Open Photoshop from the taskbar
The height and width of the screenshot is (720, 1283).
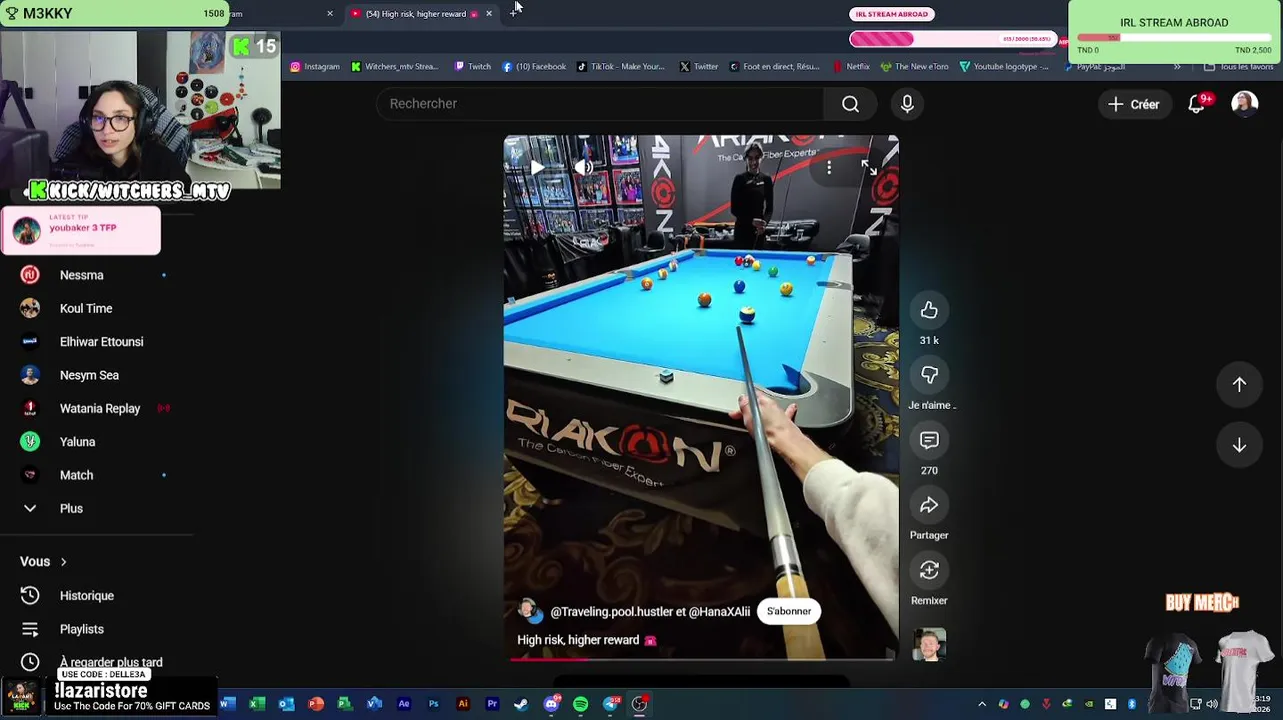[433, 704]
